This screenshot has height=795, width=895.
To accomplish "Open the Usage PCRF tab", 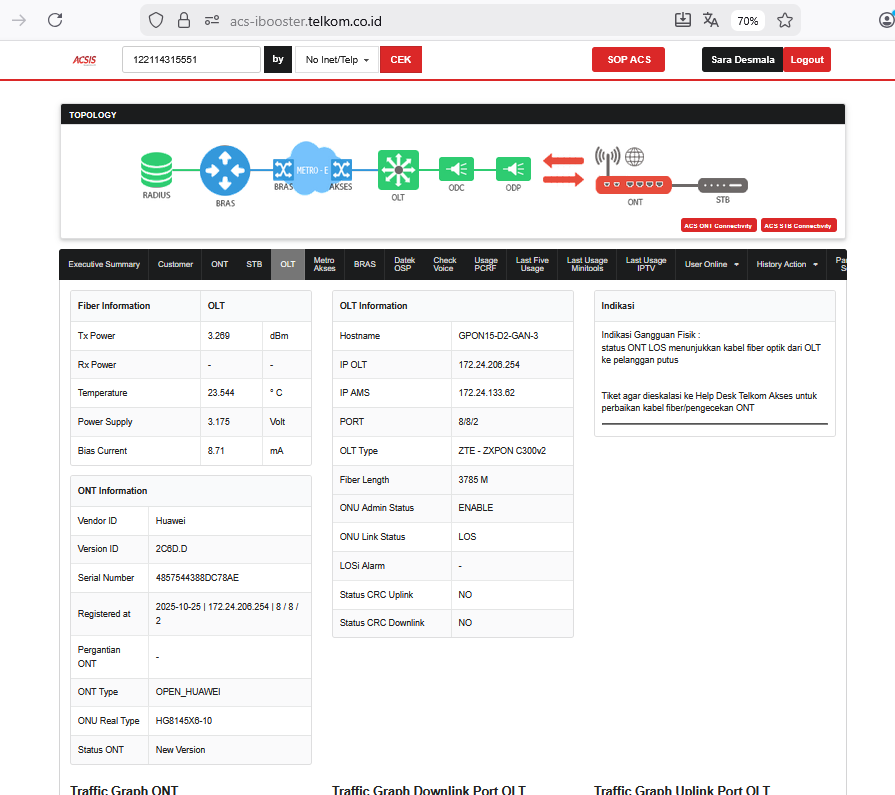I will coord(486,264).
